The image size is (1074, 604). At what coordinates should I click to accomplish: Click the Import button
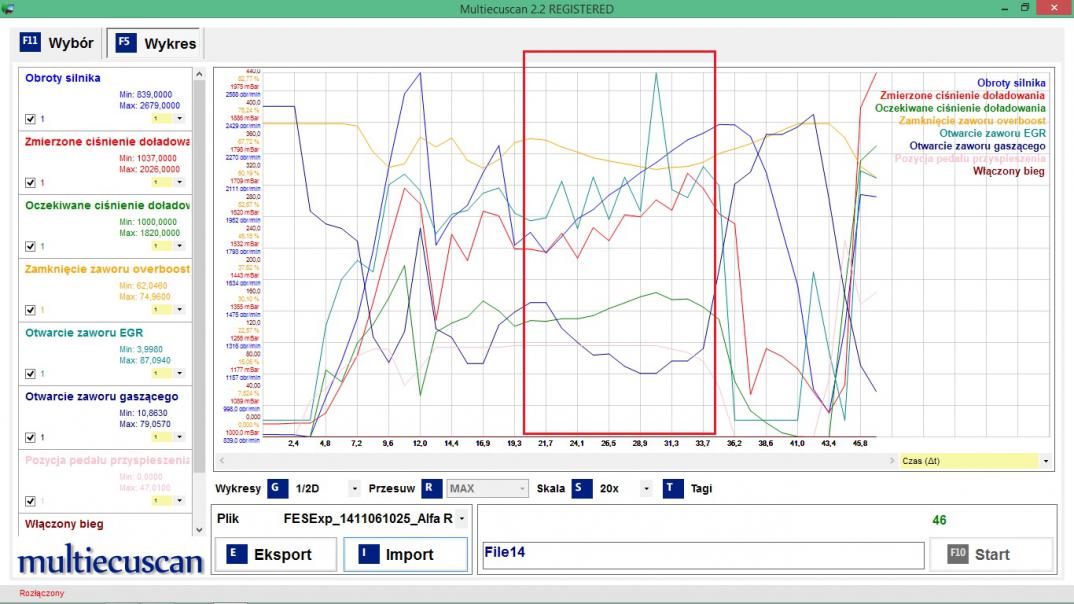pyautogui.click(x=405, y=554)
